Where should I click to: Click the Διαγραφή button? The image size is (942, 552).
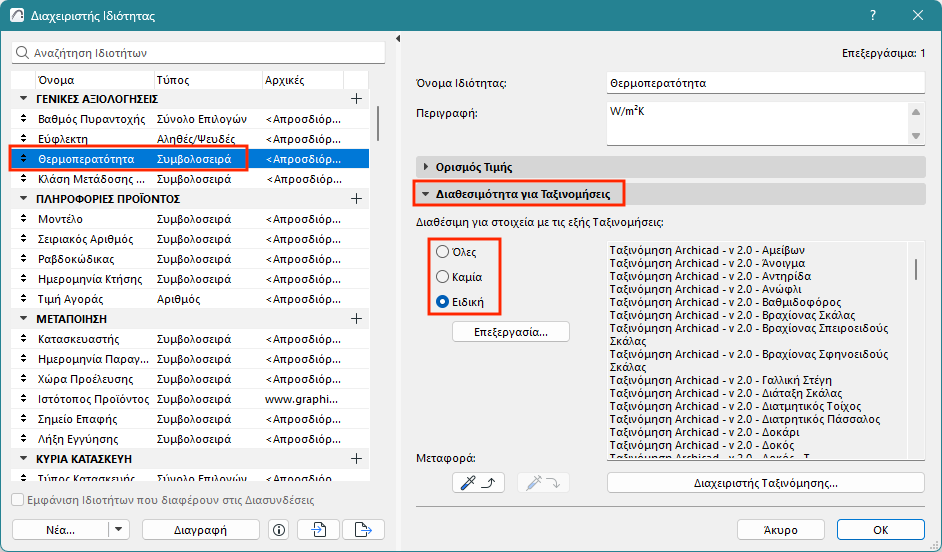point(201,530)
